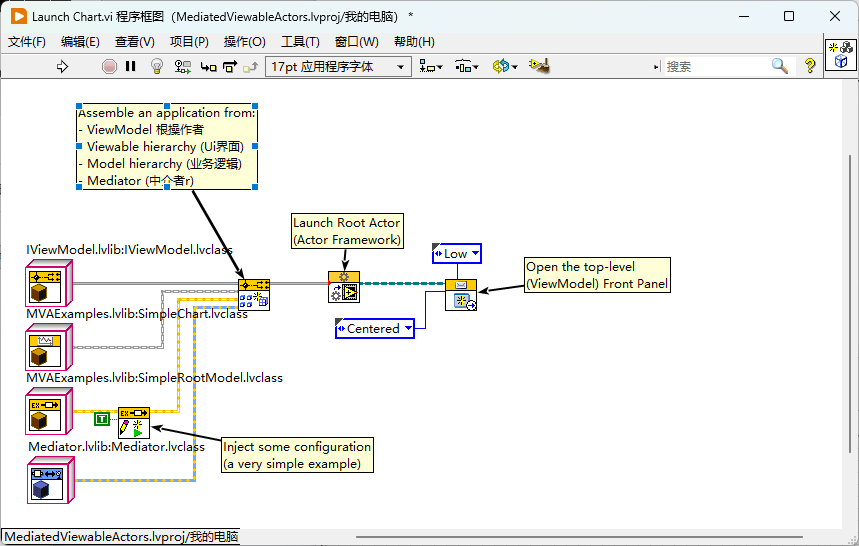Click the horizontal scrollbar at bottom
This screenshot has height=546, width=859.
(x=579, y=537)
